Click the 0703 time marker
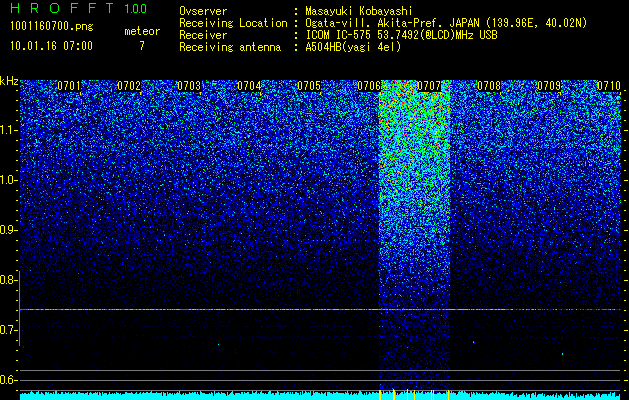The image size is (629, 400). pos(189,86)
